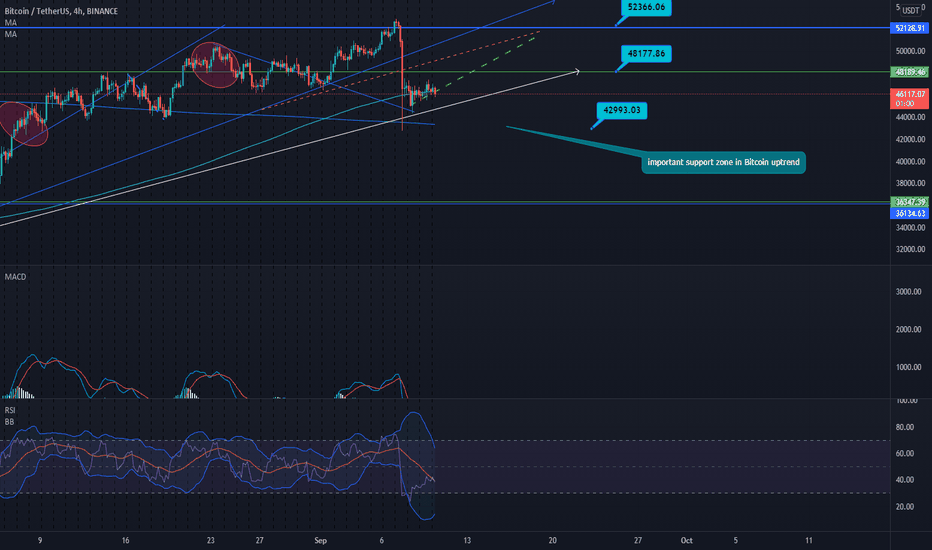The height and width of the screenshot is (550, 932).
Task: Click the green 48189.46 price axis label
Action: [x=910, y=72]
